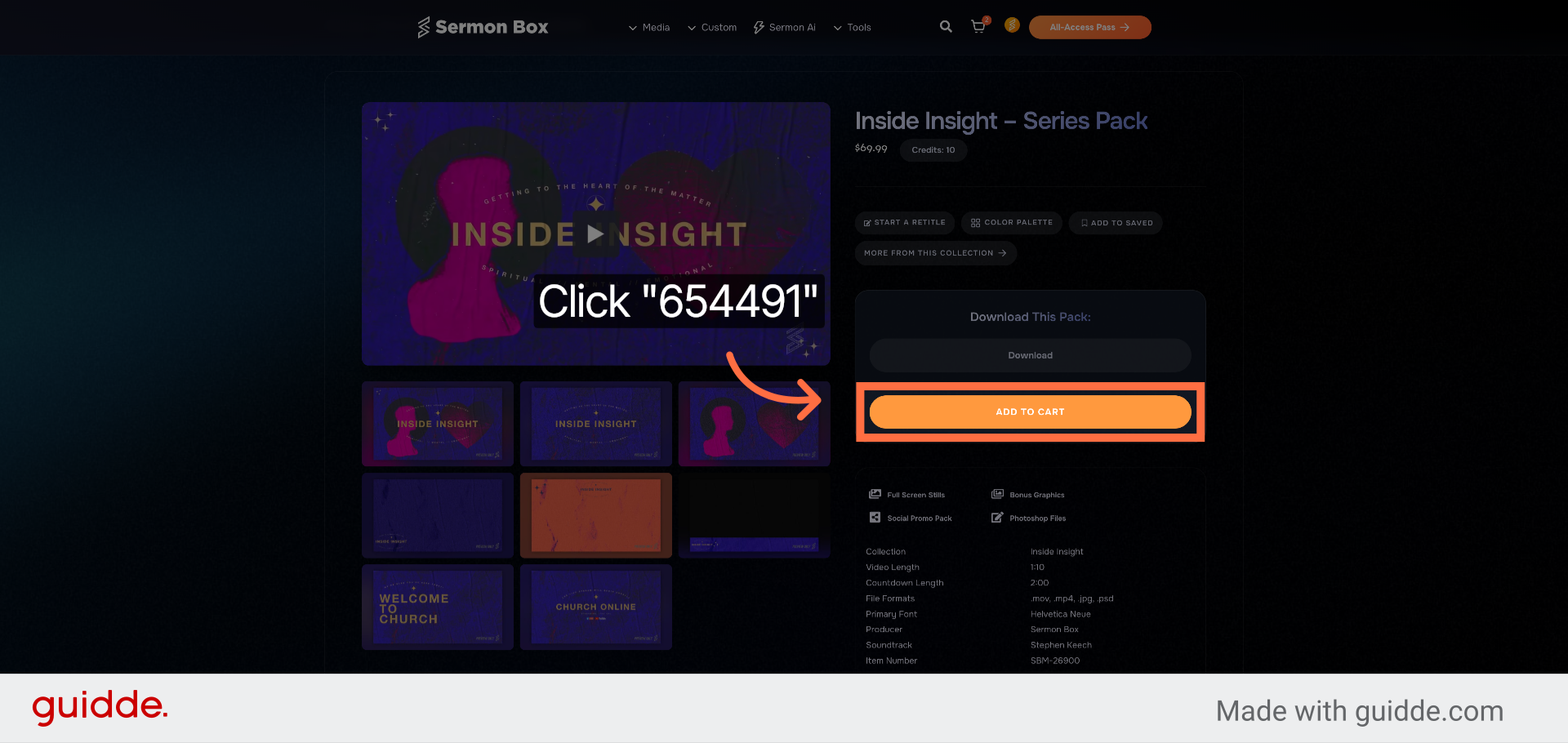This screenshot has width=1568, height=743.
Task: Open the search icon in header
Action: pyautogui.click(x=946, y=27)
